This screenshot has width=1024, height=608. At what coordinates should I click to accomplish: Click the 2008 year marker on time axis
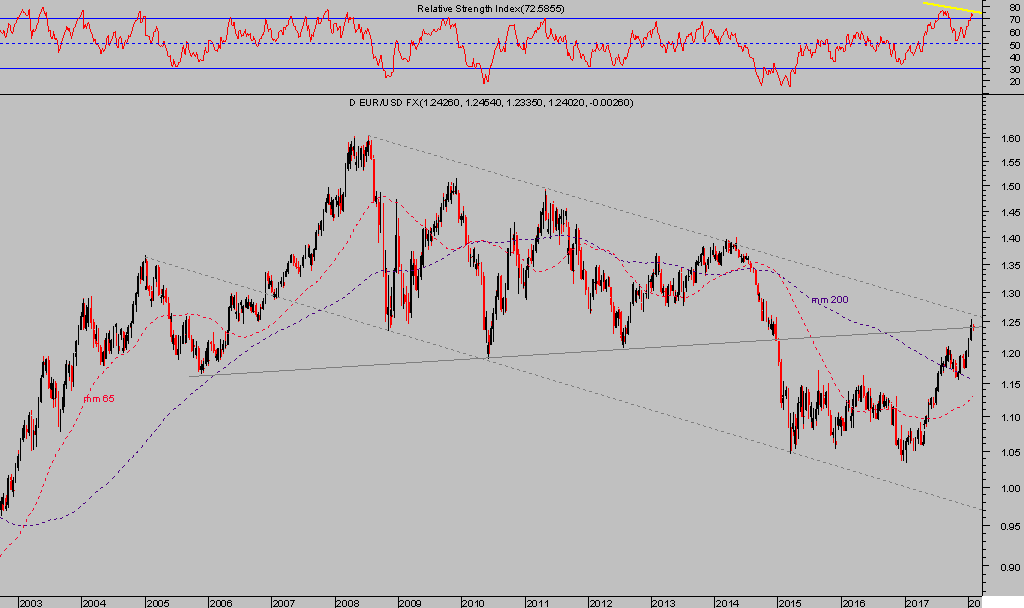(347, 602)
